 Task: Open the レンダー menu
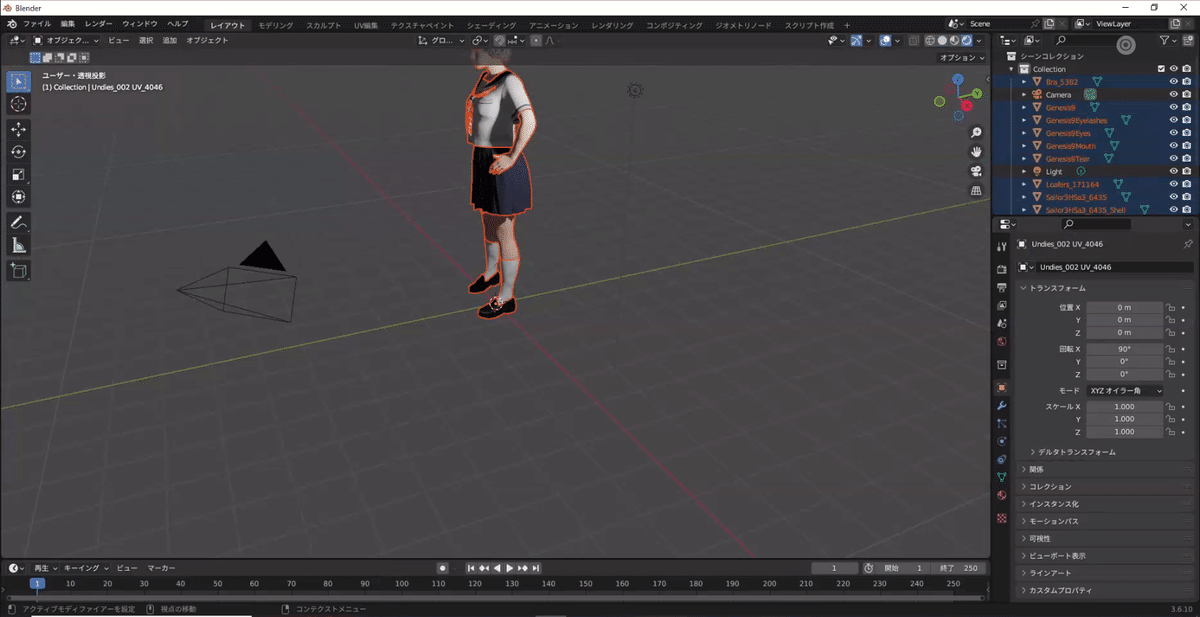pyautogui.click(x=98, y=23)
